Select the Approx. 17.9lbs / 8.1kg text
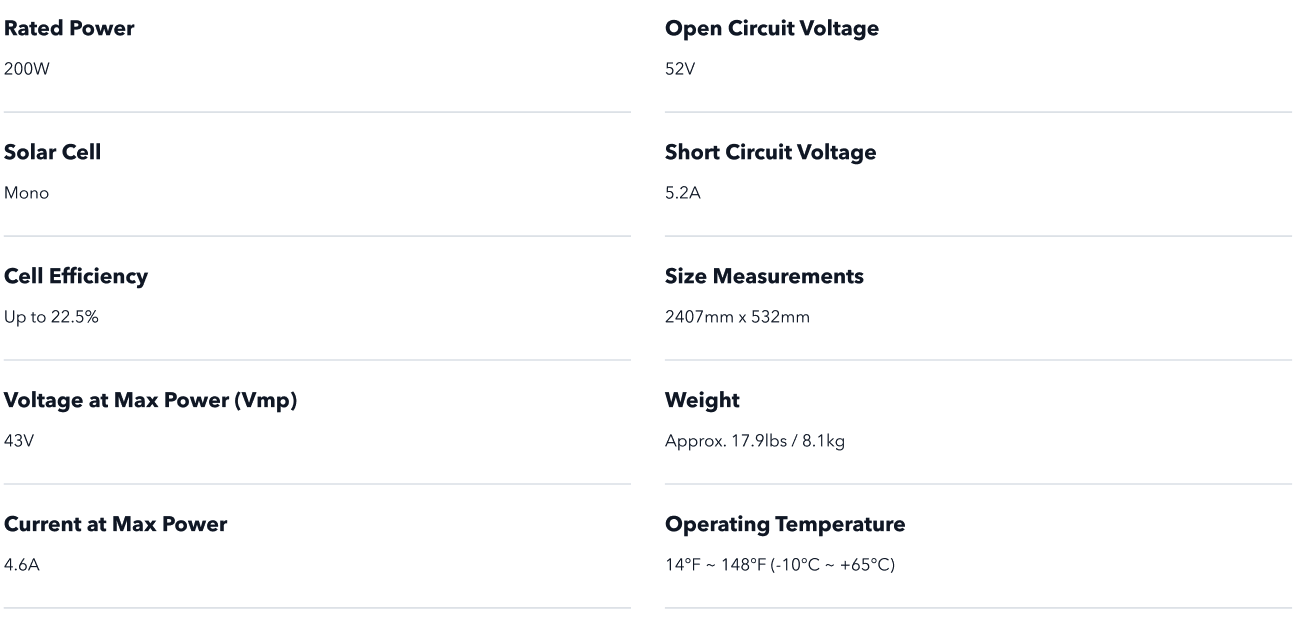Image resolution: width=1299 pixels, height=626 pixels. (755, 441)
